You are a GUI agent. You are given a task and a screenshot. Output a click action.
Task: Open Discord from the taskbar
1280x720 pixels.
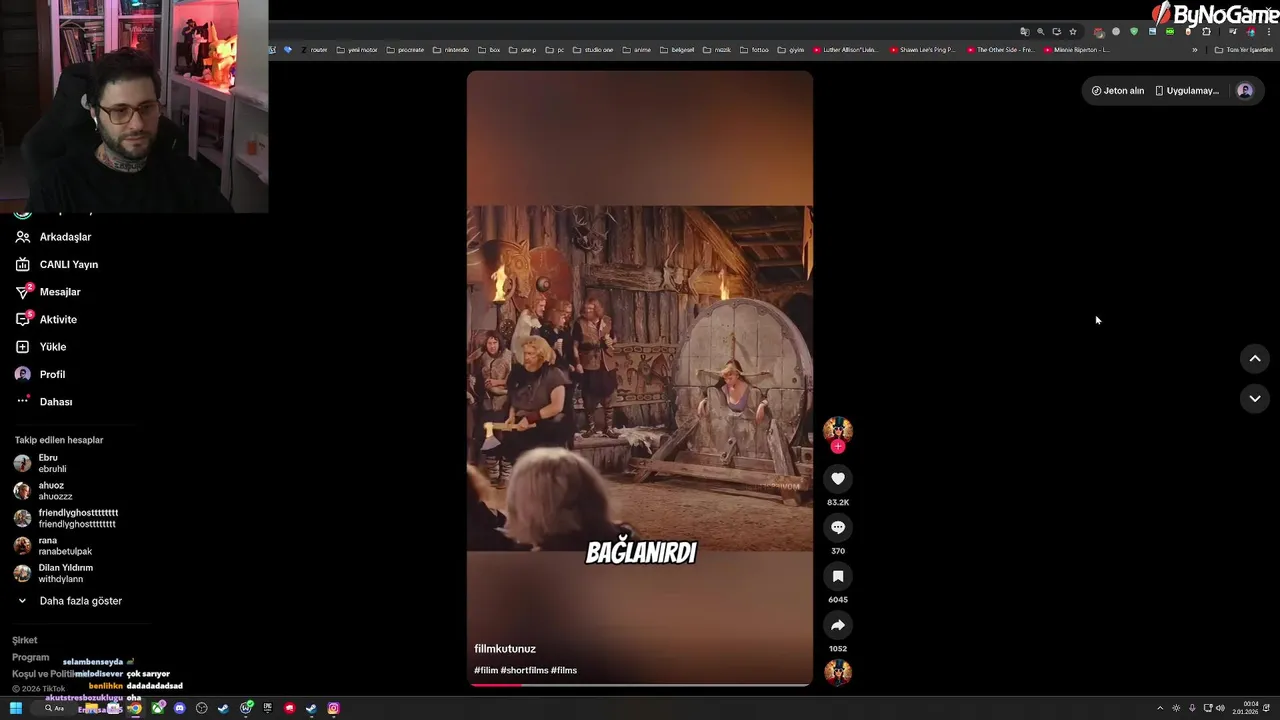[180, 708]
